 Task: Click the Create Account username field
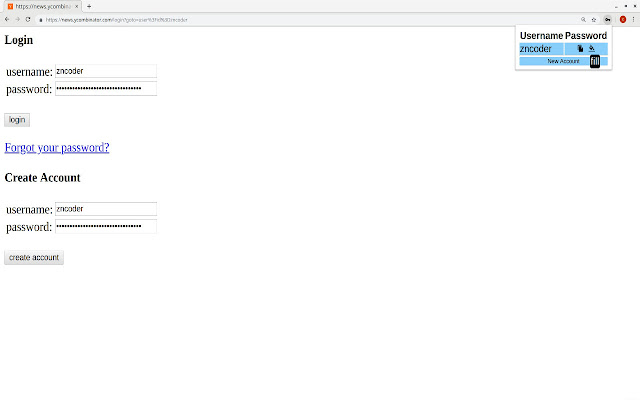pos(106,209)
